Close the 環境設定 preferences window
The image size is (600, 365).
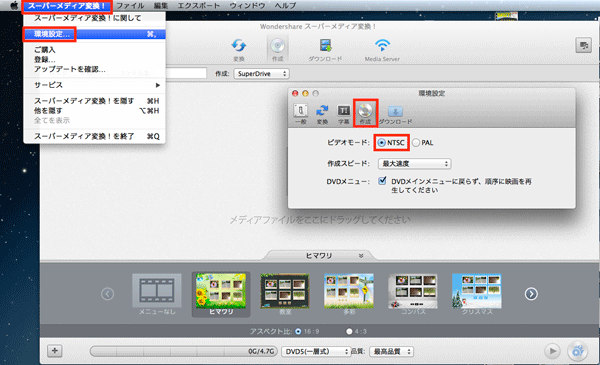(x=295, y=93)
